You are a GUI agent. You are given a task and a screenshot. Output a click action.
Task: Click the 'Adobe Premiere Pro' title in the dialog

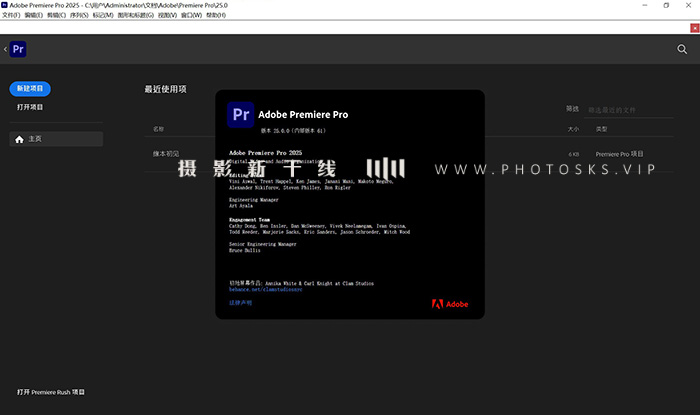coord(303,115)
